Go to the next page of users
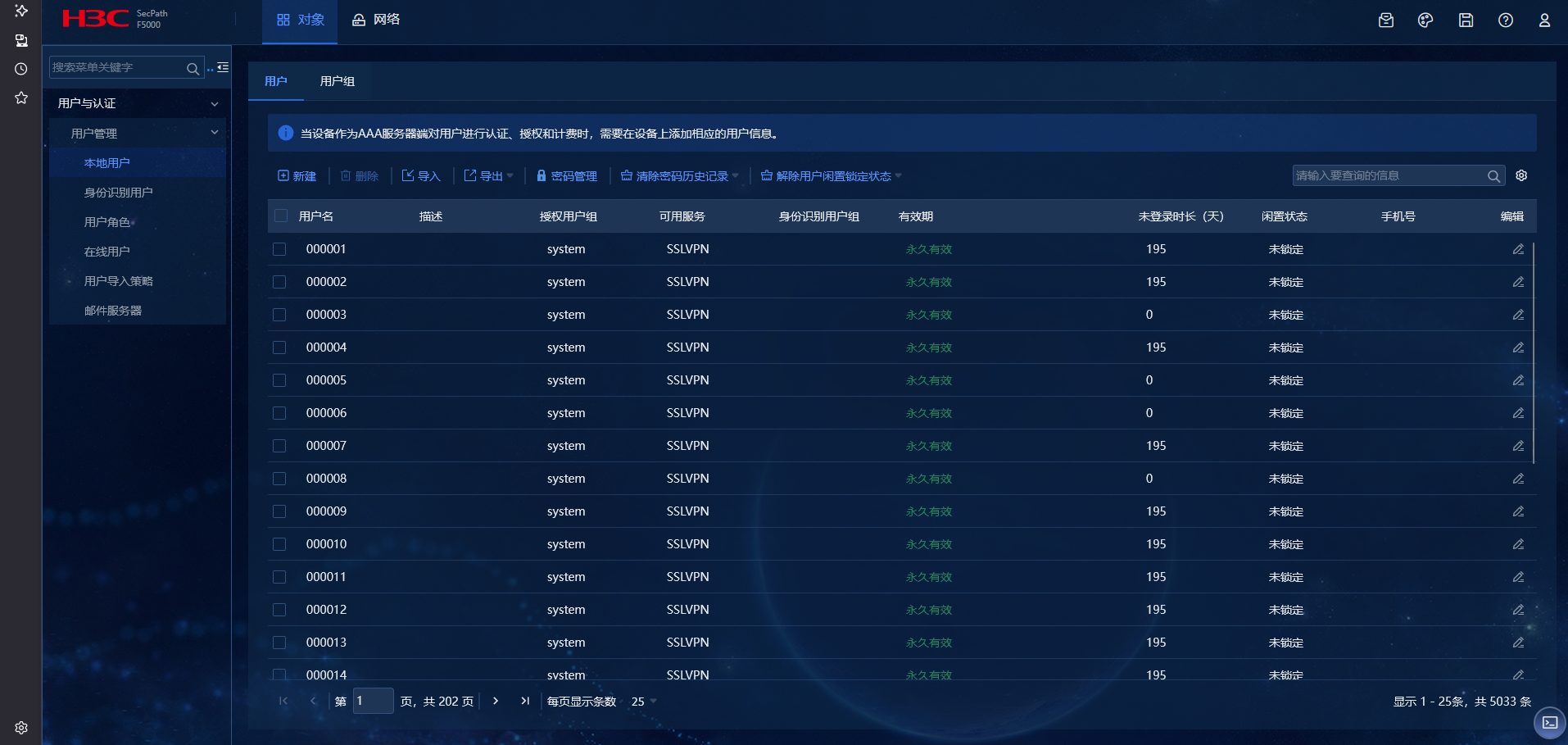The image size is (1568, 745). [x=496, y=701]
